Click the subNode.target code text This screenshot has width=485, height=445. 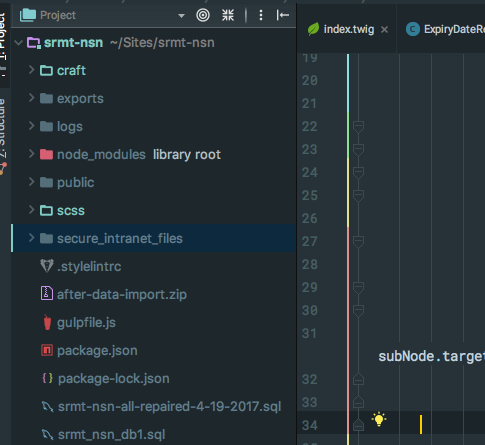(x=431, y=357)
